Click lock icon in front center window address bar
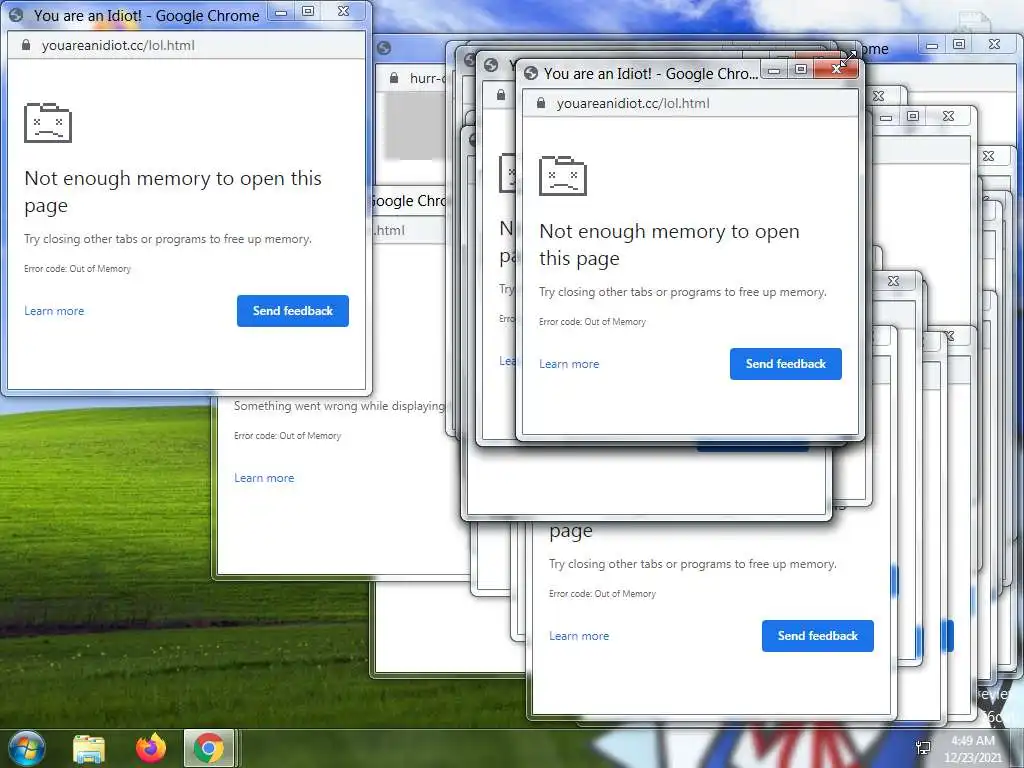Viewport: 1024px width, 768px height. click(x=541, y=103)
